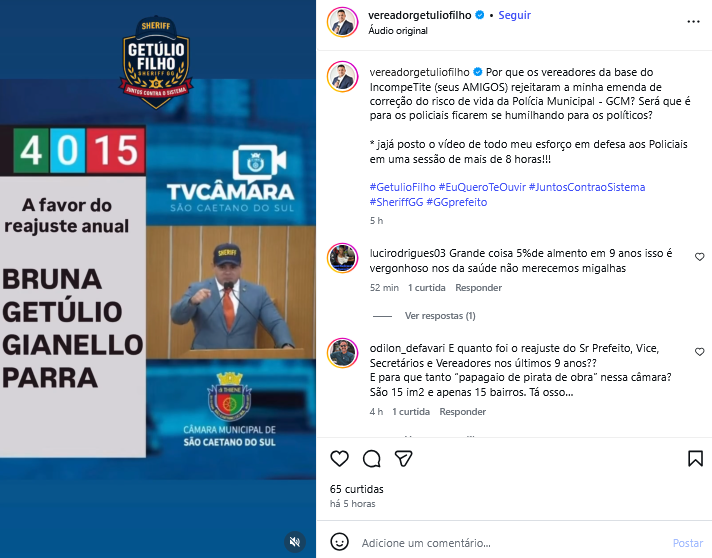The image size is (712, 558).
Task: Click the comment input field
Action: (513, 543)
